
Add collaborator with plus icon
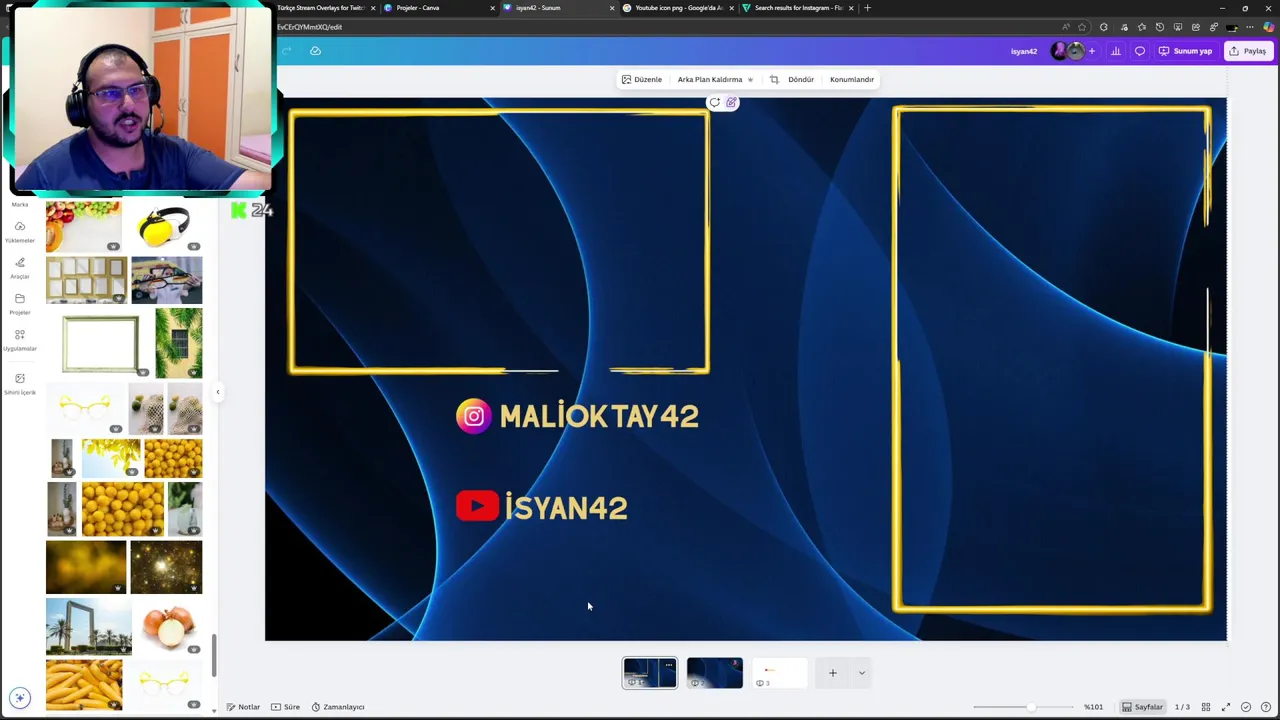point(1091,51)
